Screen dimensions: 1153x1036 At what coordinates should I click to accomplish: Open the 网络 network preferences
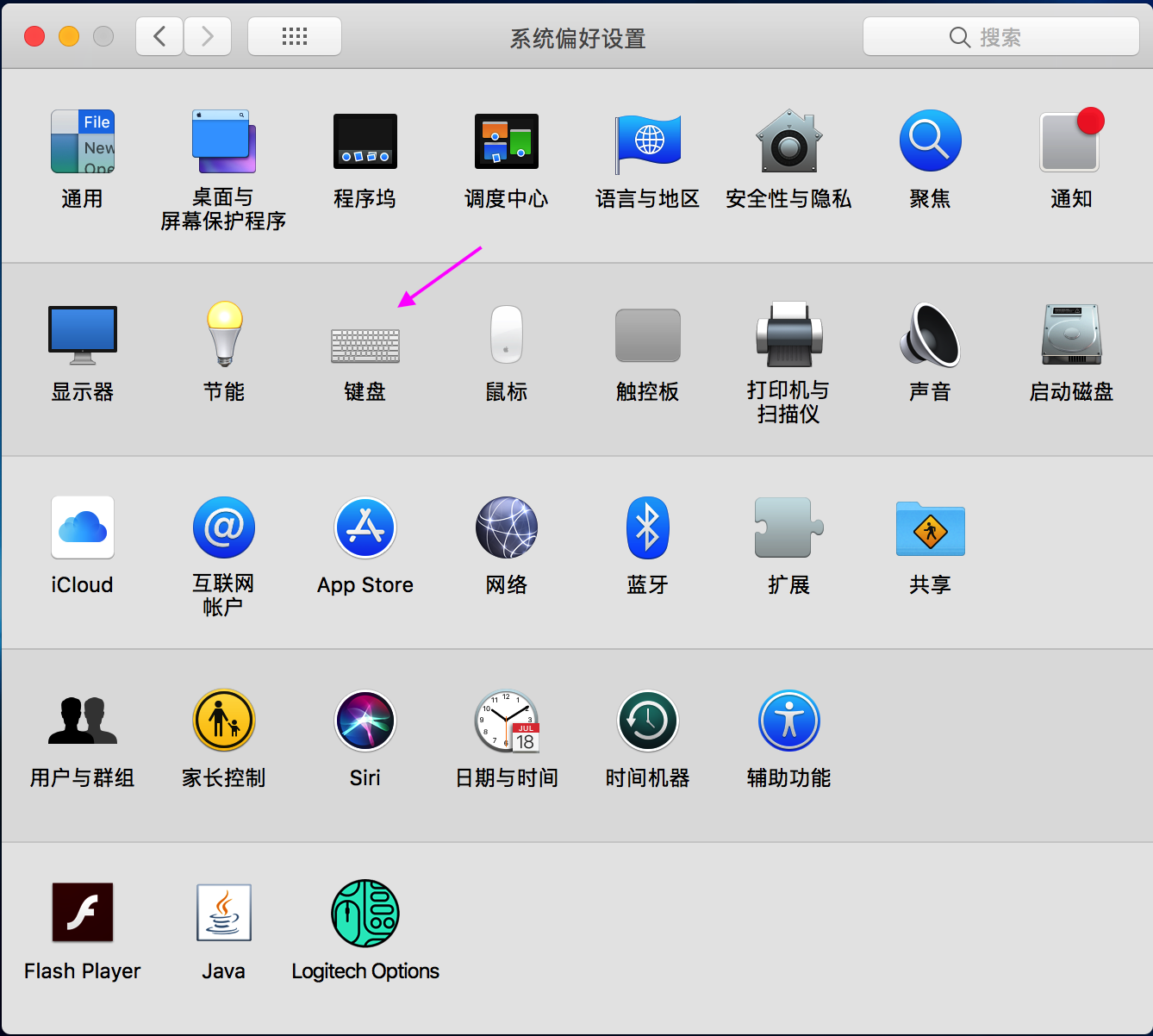(x=507, y=527)
